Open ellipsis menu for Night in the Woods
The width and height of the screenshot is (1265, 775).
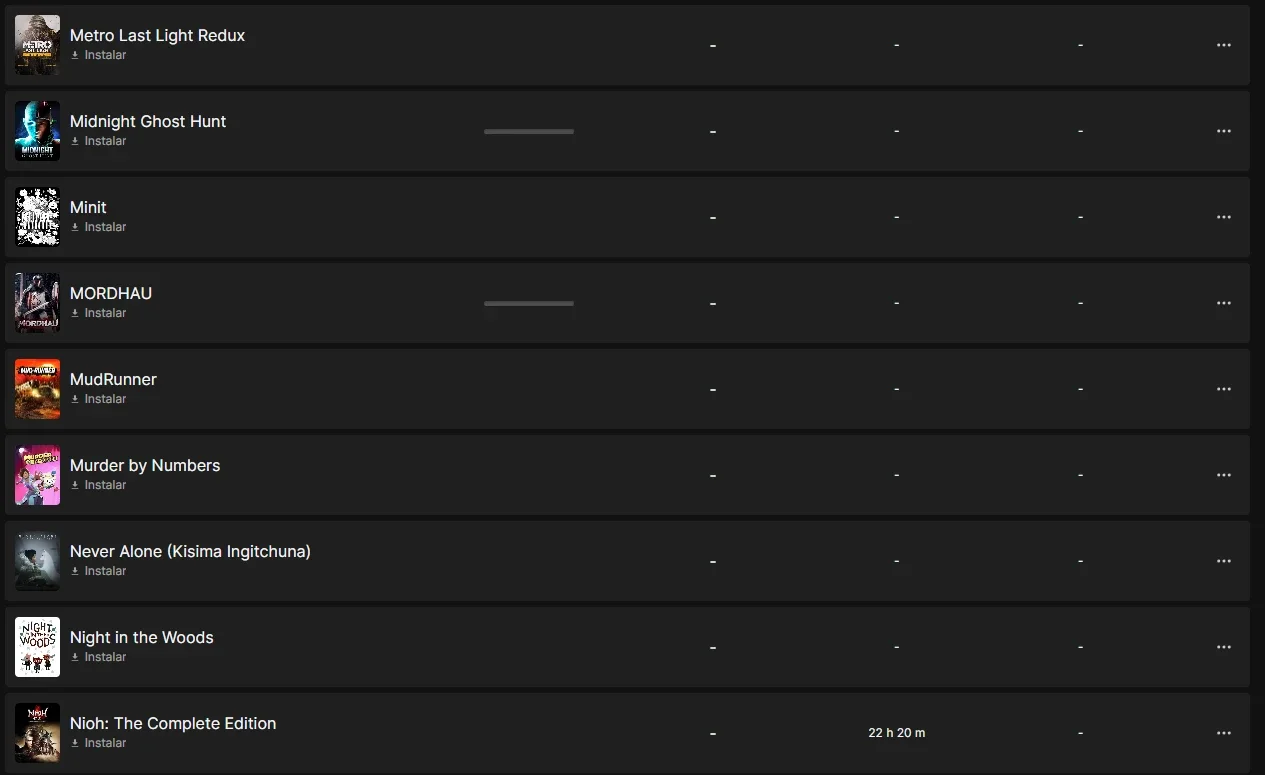coord(1223,647)
